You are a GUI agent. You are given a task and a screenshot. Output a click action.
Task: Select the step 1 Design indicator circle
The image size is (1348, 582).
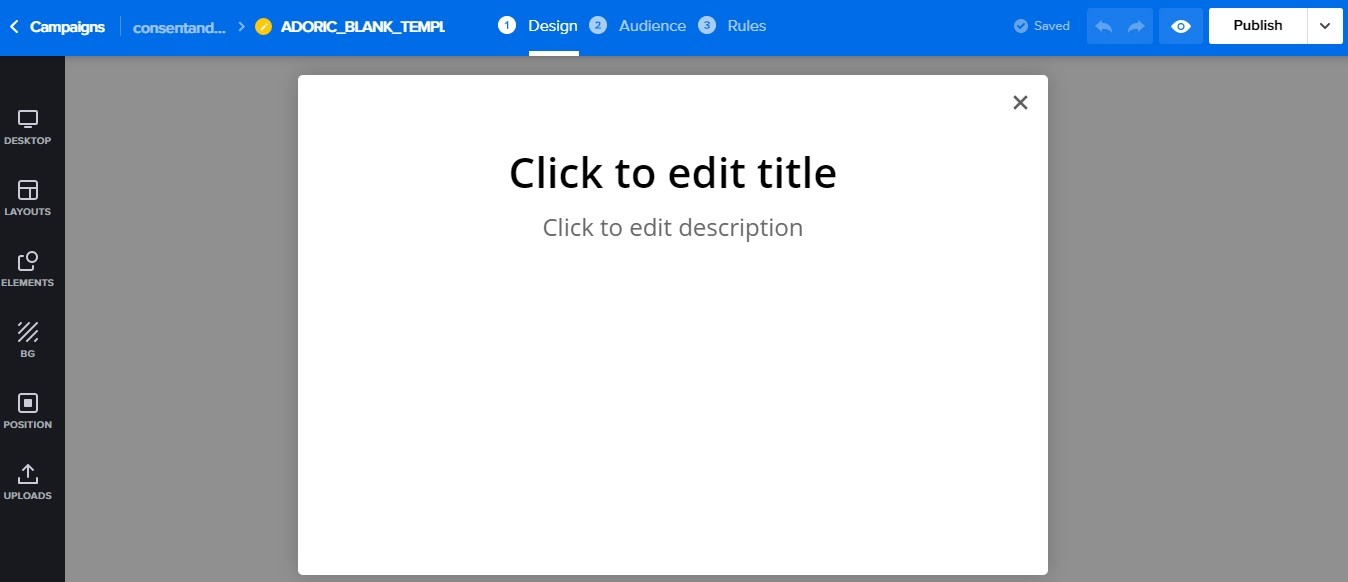pyautogui.click(x=507, y=25)
